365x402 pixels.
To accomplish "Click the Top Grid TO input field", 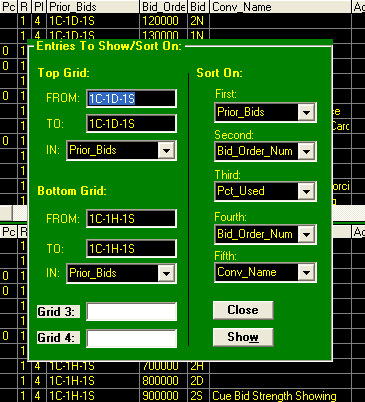I will coord(131,124).
